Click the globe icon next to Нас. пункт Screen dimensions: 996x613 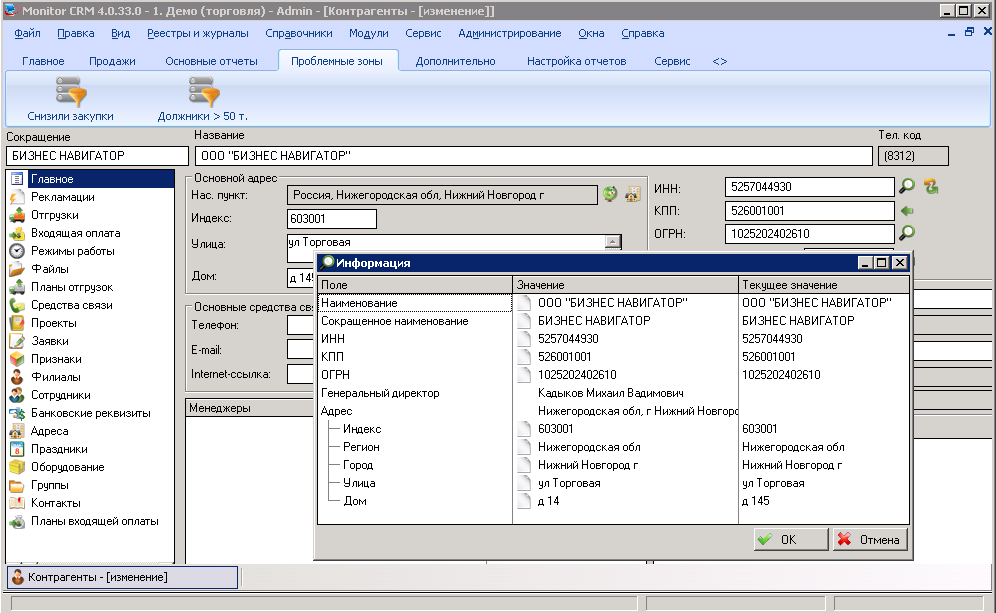click(x=610, y=194)
